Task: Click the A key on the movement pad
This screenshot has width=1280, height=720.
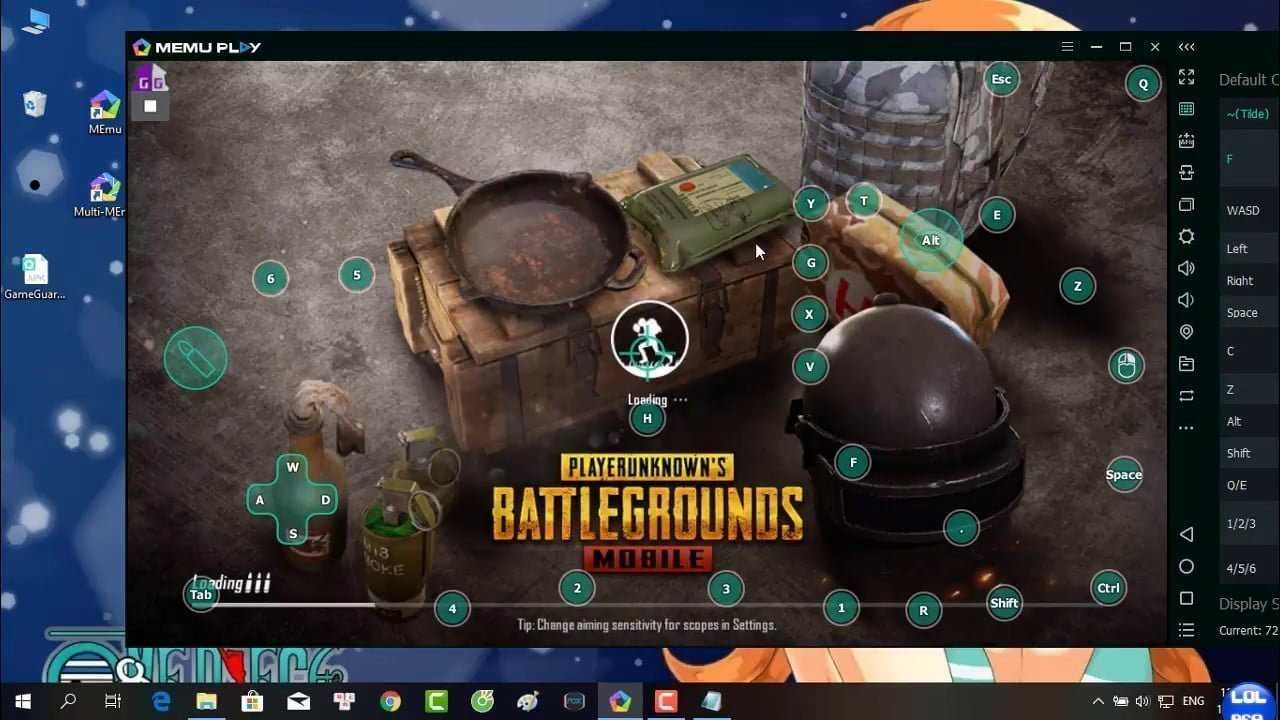Action: coord(260,500)
